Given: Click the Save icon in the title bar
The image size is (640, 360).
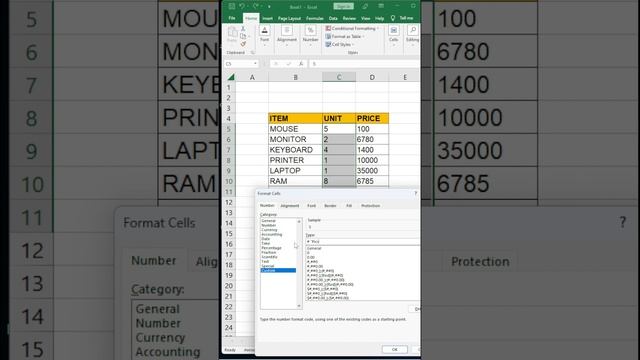Looking at the screenshot, I should click(x=232, y=7).
